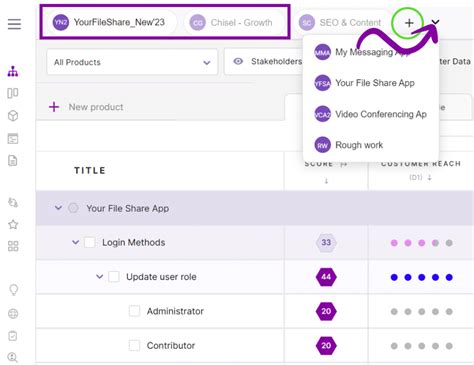Check the Update user role checkbox
The image size is (474, 365).
pos(114,277)
